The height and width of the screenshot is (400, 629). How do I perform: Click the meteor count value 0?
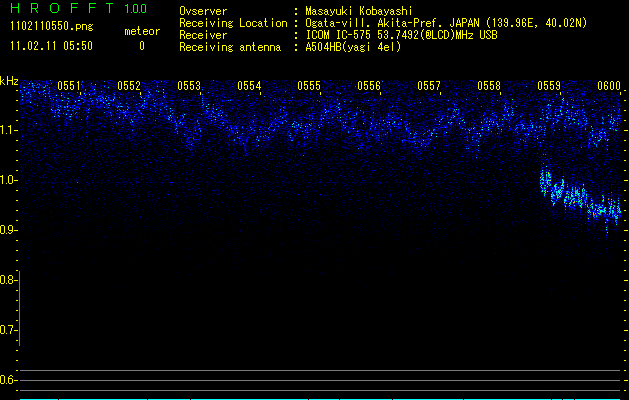click(x=141, y=46)
